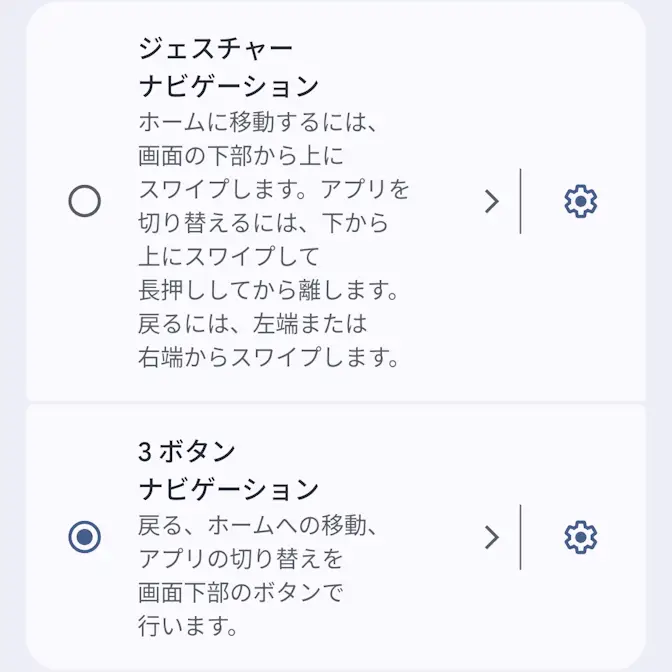Tap the スワイプします。アプリを text line

(x=273, y=189)
